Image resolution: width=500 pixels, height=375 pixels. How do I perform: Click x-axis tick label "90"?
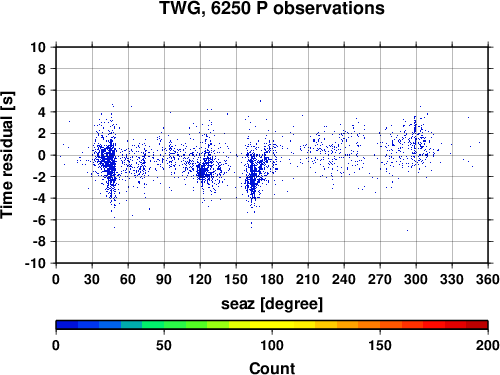click(x=164, y=279)
